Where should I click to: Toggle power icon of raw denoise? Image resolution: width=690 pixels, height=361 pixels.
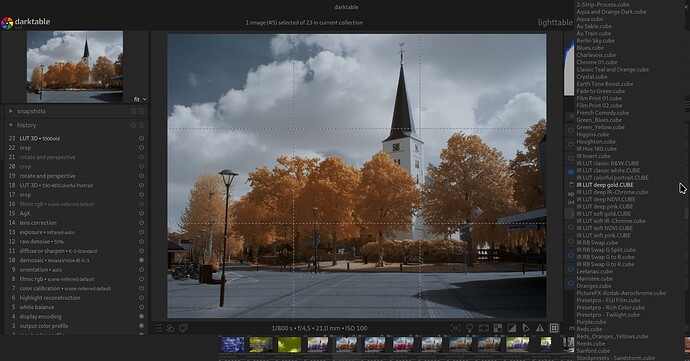[141, 241]
